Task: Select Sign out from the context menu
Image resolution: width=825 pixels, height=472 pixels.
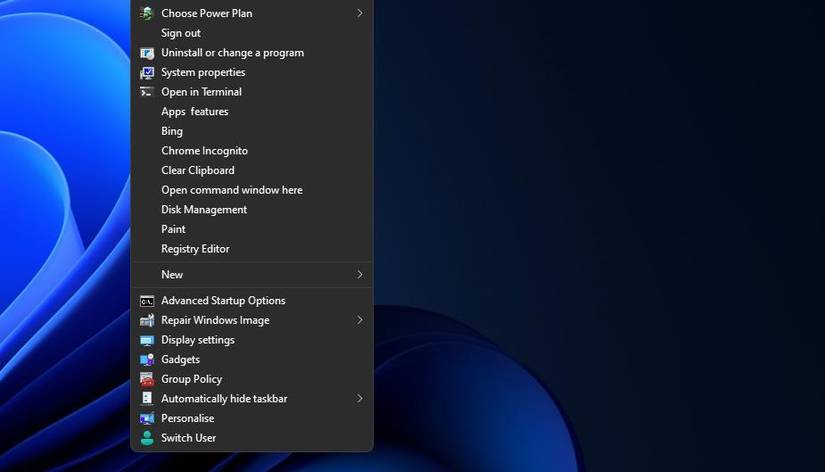Action: 180,33
